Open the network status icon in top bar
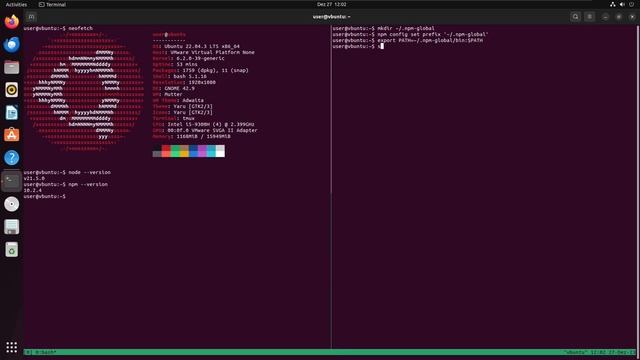The height and width of the screenshot is (360, 640). pyautogui.click(x=613, y=4)
